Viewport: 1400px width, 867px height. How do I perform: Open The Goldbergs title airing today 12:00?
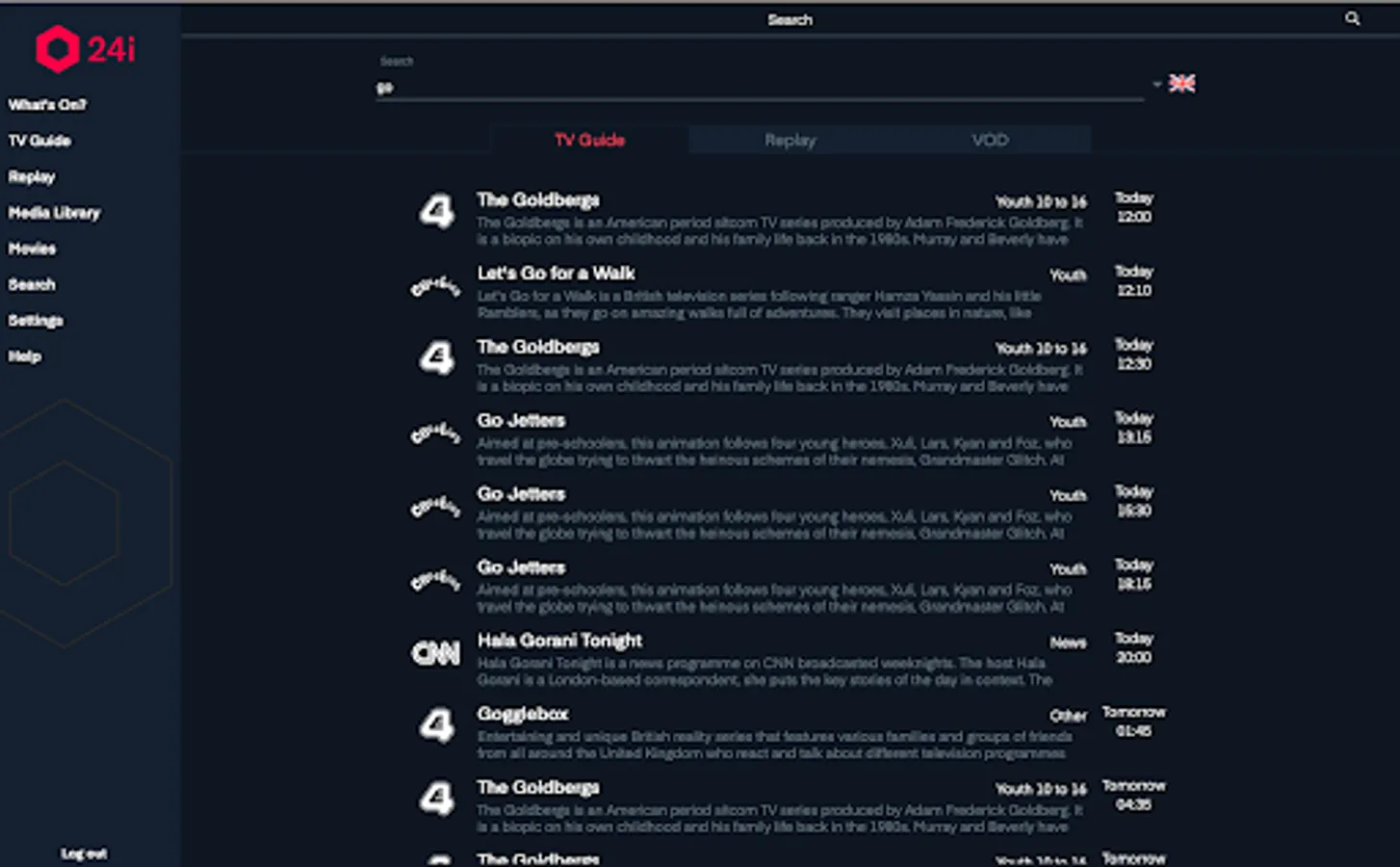(538, 200)
